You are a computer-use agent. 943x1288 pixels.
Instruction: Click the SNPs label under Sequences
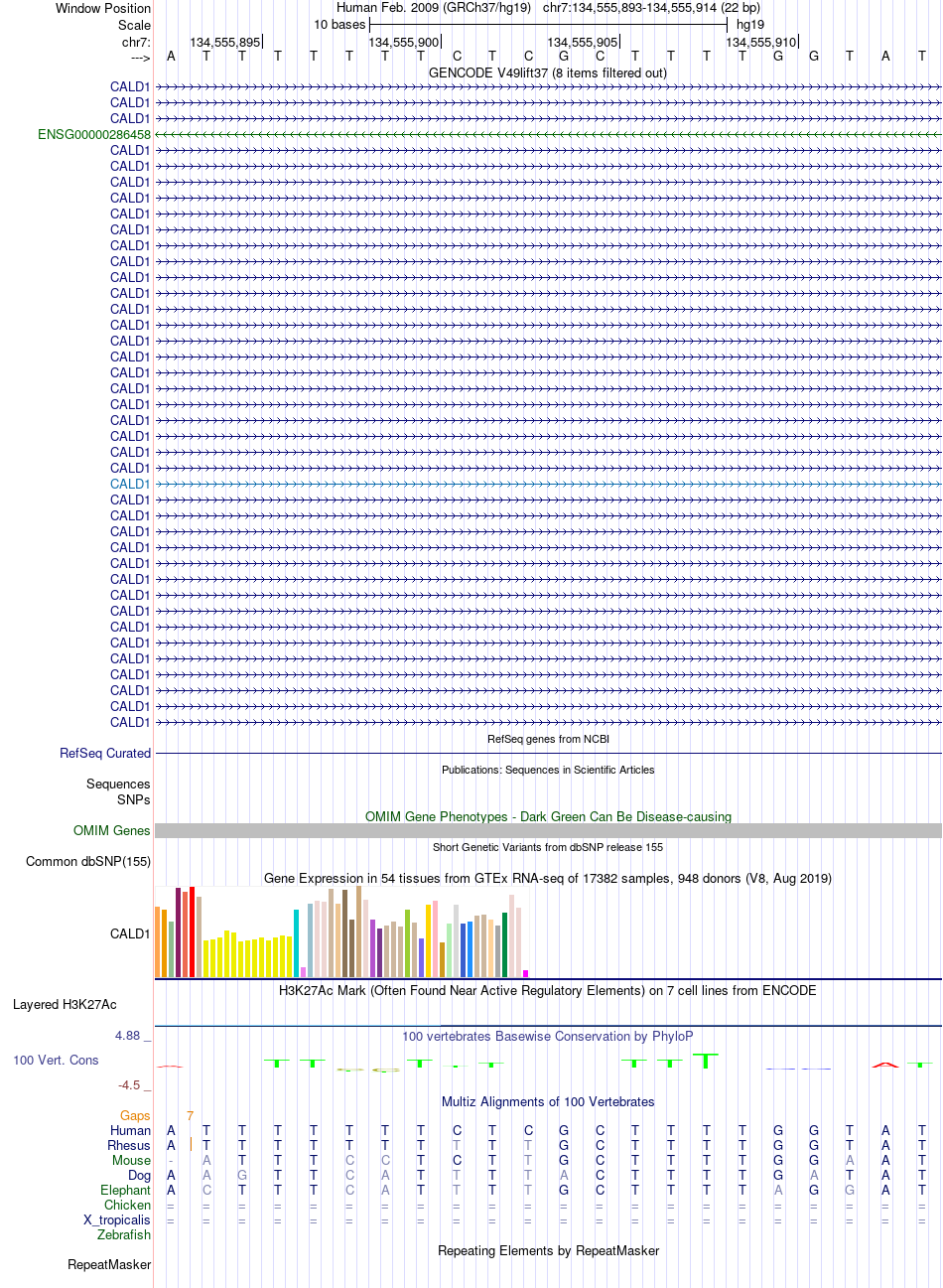pos(134,799)
